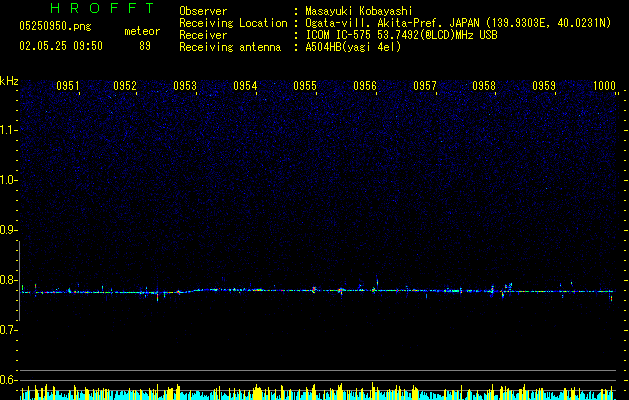
Task: Click the Observer label
Action: point(203,11)
